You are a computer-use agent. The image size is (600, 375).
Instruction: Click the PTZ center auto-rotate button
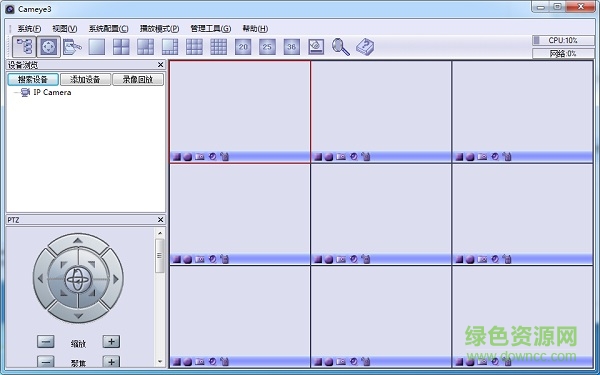[78, 279]
